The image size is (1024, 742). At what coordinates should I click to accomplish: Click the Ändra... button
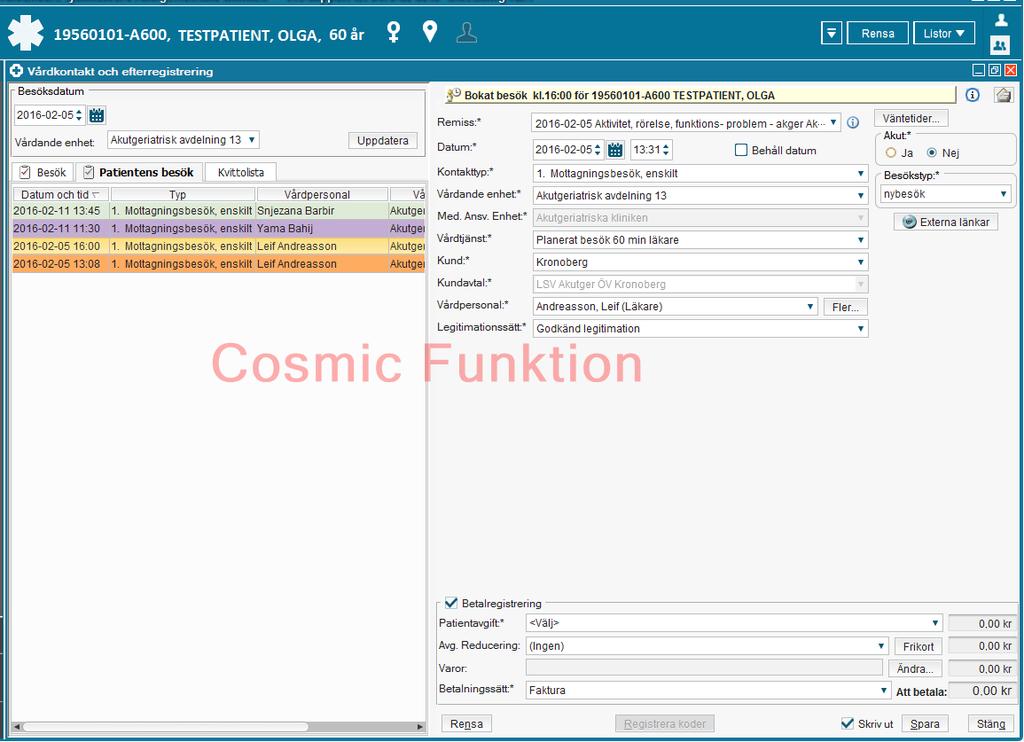915,669
